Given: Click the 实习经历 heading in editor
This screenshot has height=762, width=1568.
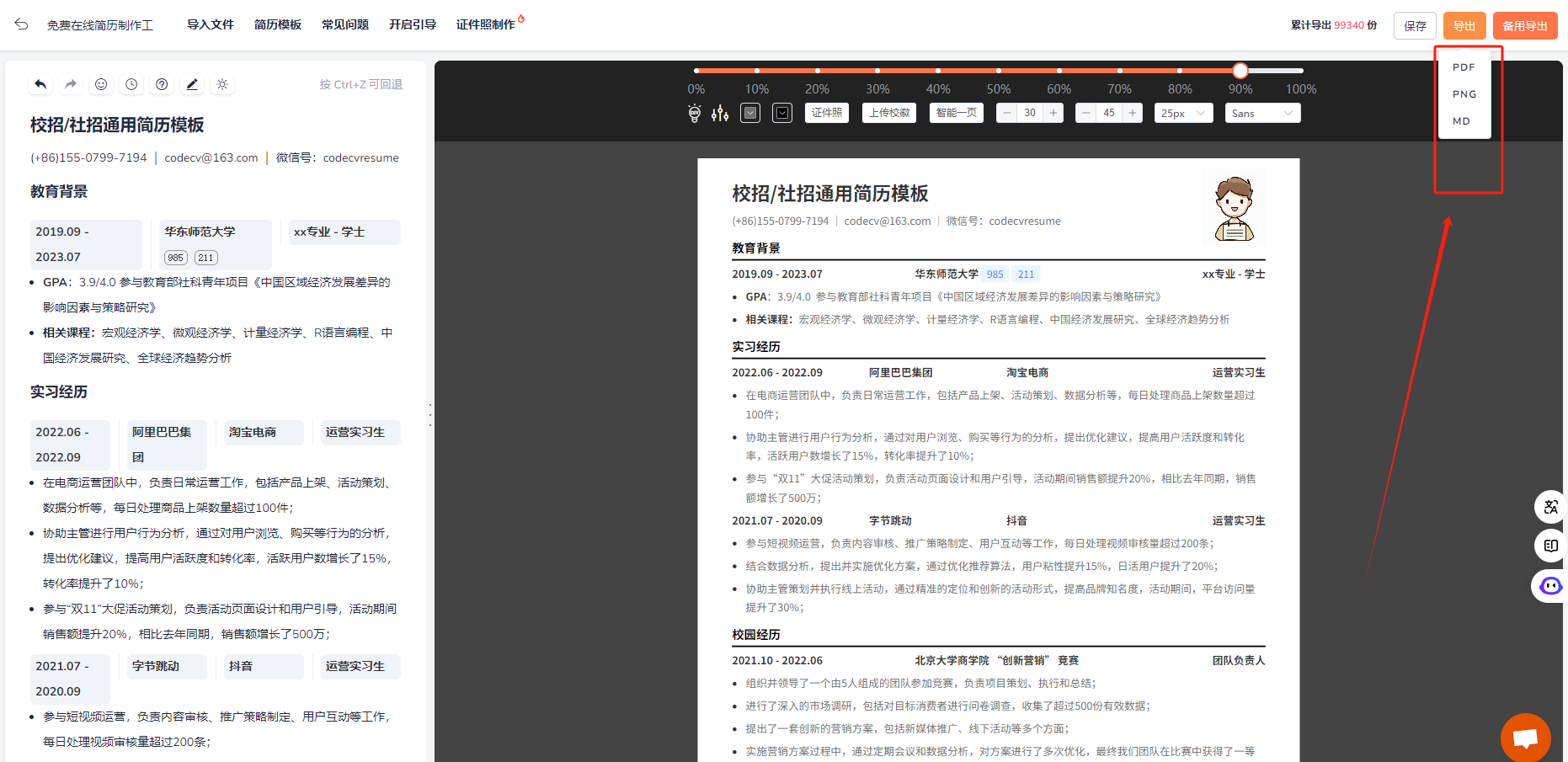Looking at the screenshot, I should pyautogui.click(x=59, y=392).
